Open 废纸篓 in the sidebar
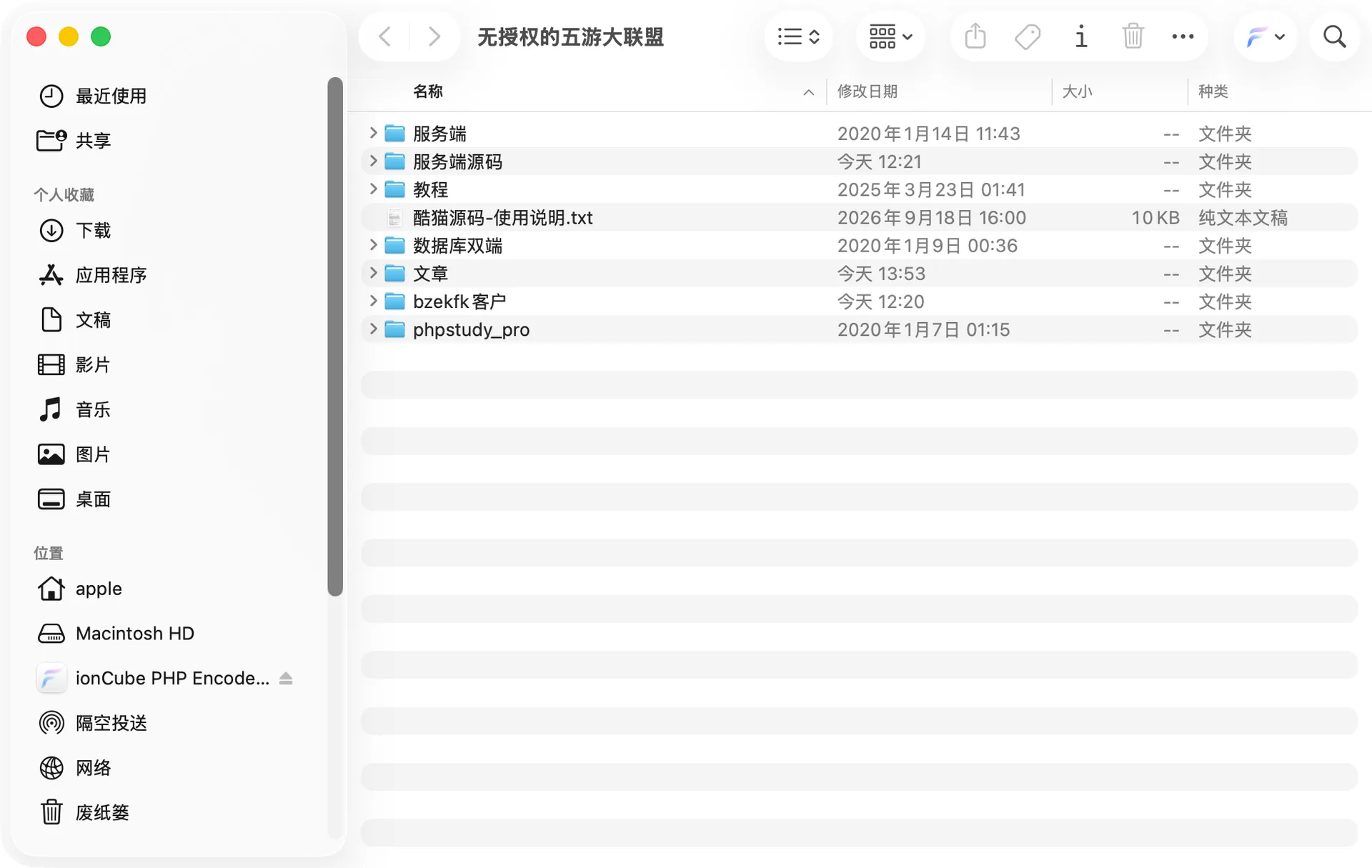 [102, 812]
